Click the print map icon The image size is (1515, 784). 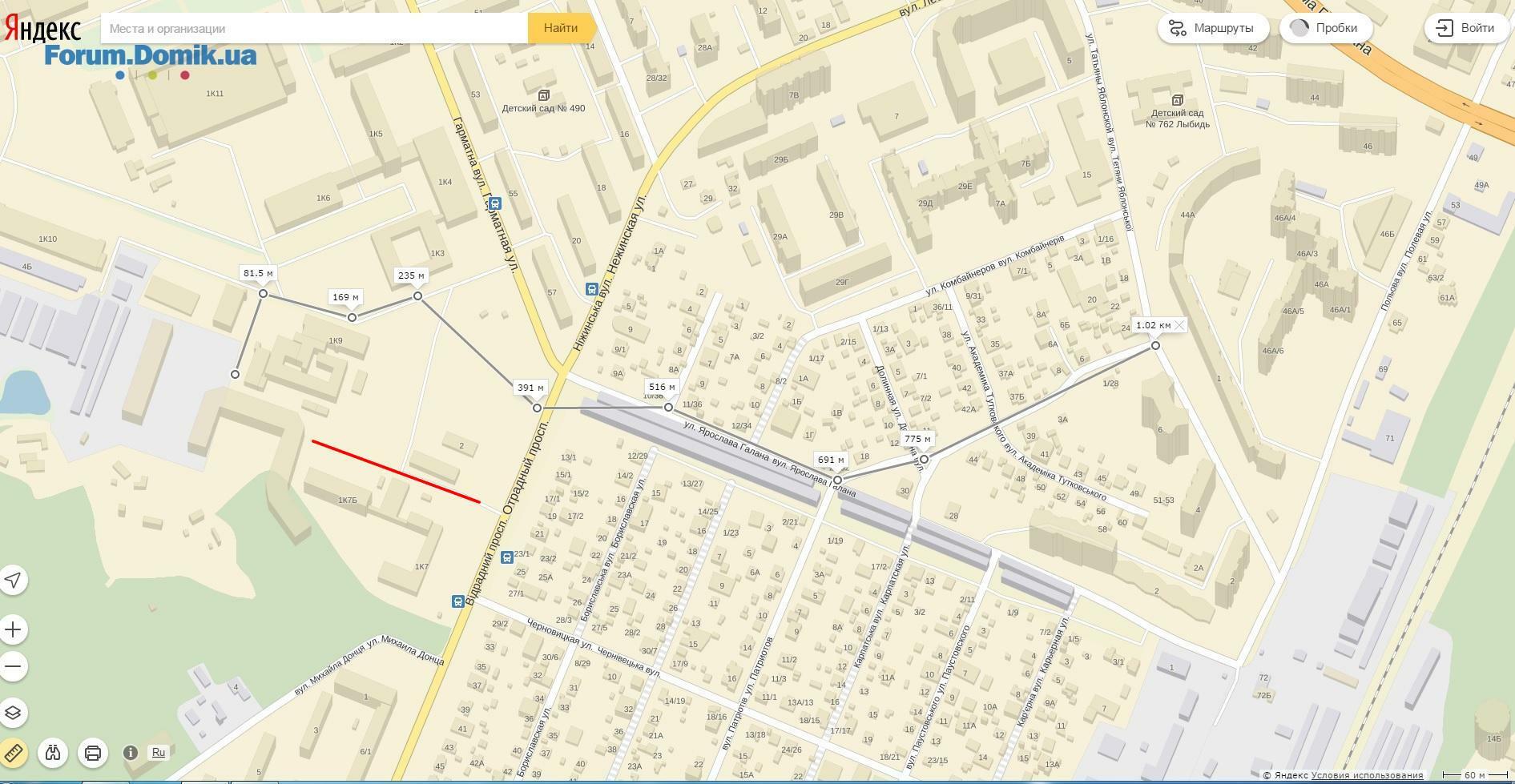click(x=93, y=753)
